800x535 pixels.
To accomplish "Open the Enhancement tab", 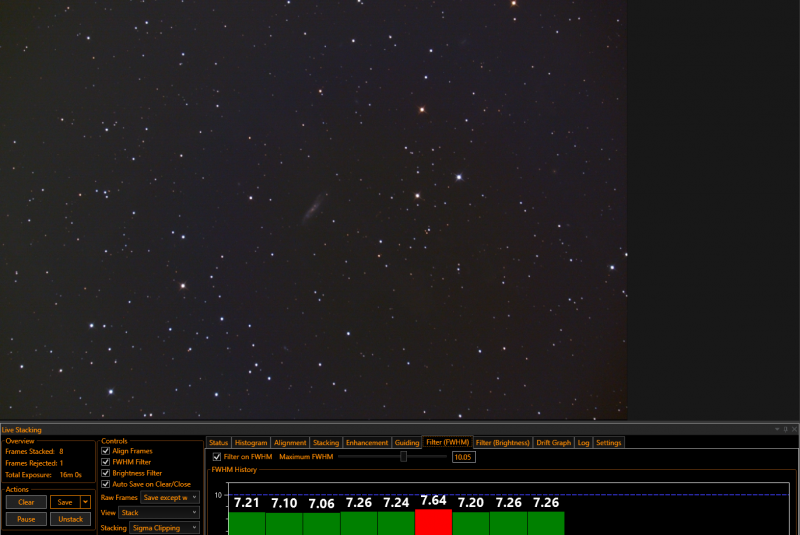I will (367, 443).
